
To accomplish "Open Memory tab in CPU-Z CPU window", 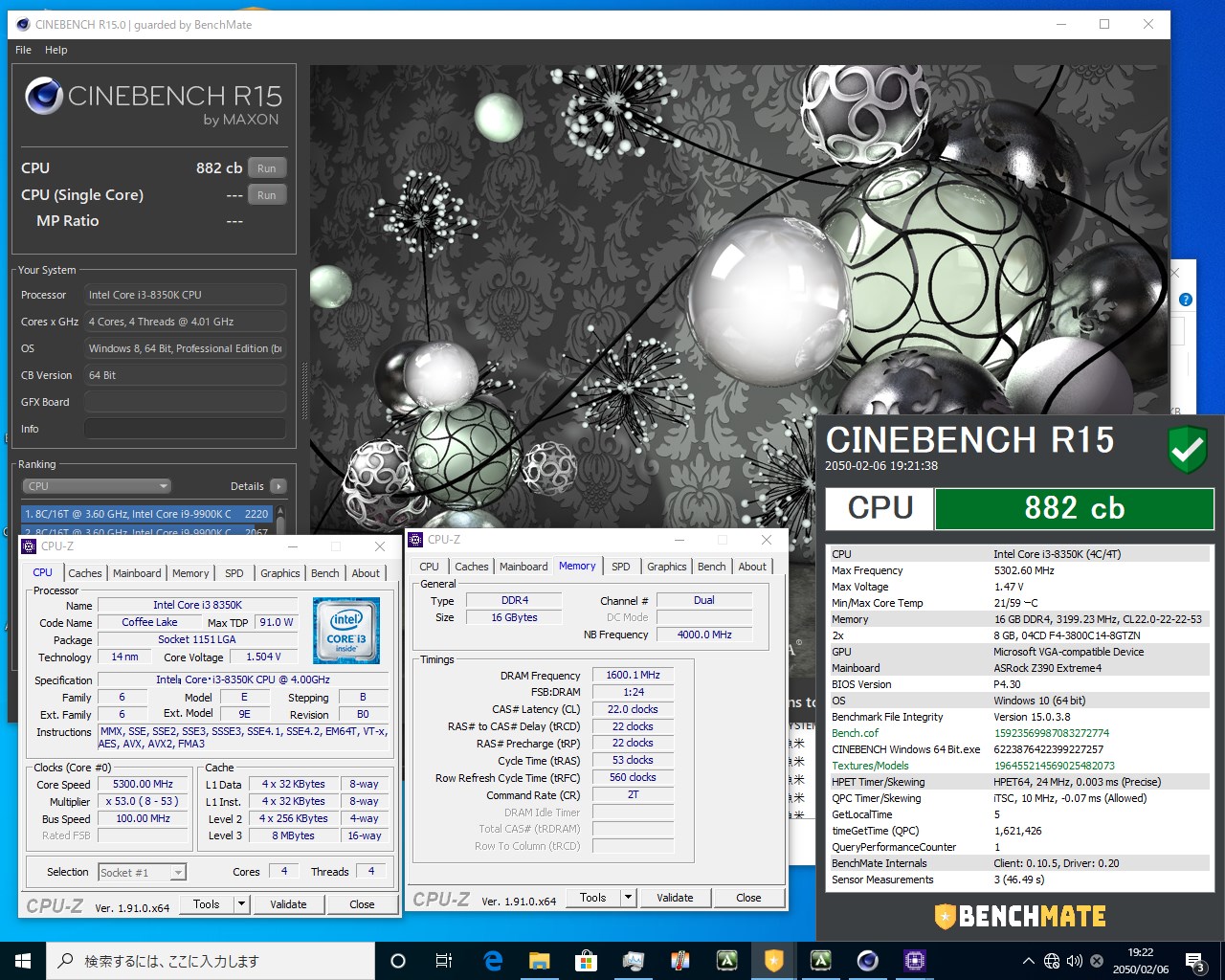I will 190,573.
